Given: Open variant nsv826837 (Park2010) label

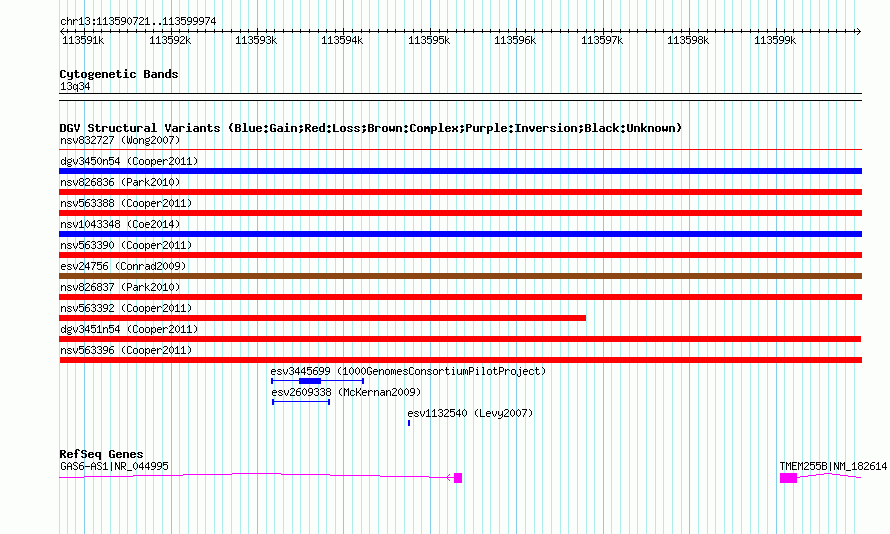Looking at the screenshot, I should click(120, 287).
